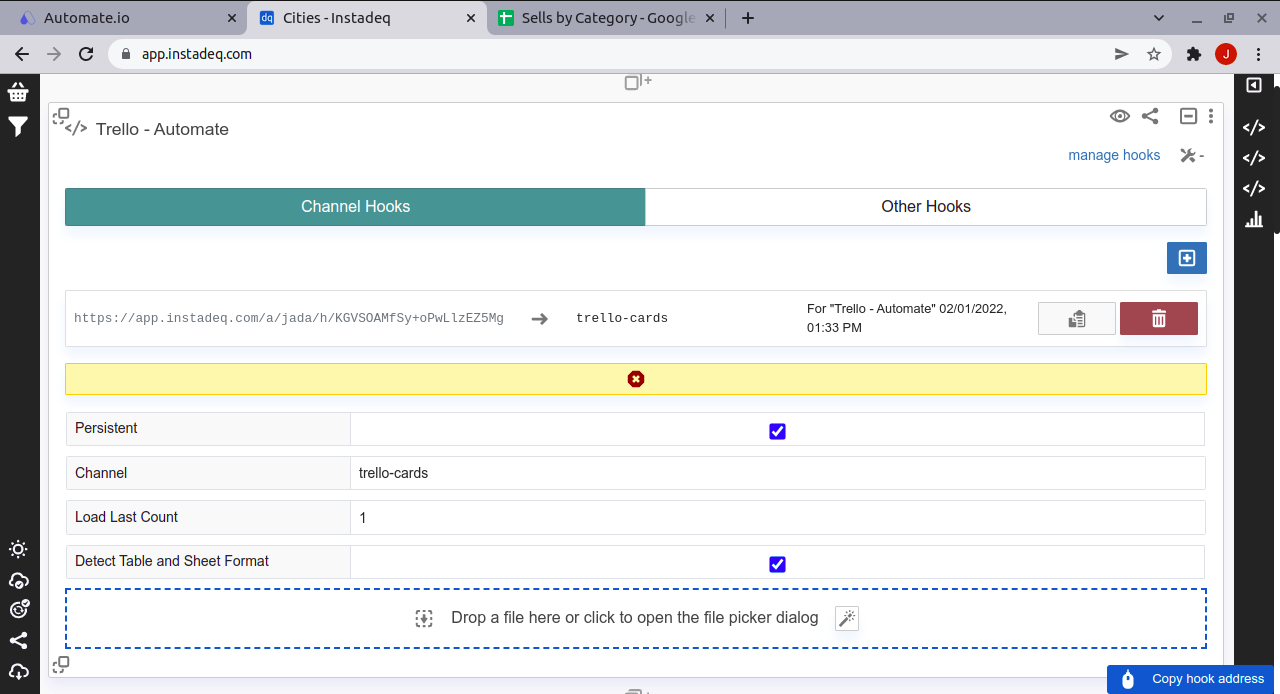
Task: Reload the current page
Action: click(86, 54)
